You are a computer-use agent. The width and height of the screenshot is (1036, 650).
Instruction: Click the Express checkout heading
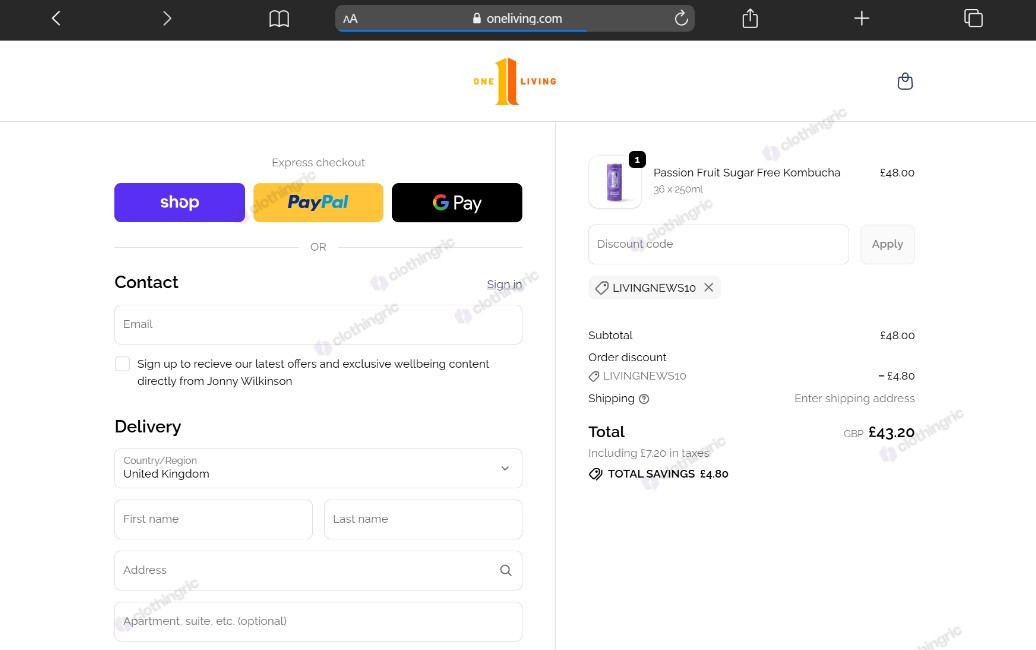click(x=318, y=162)
